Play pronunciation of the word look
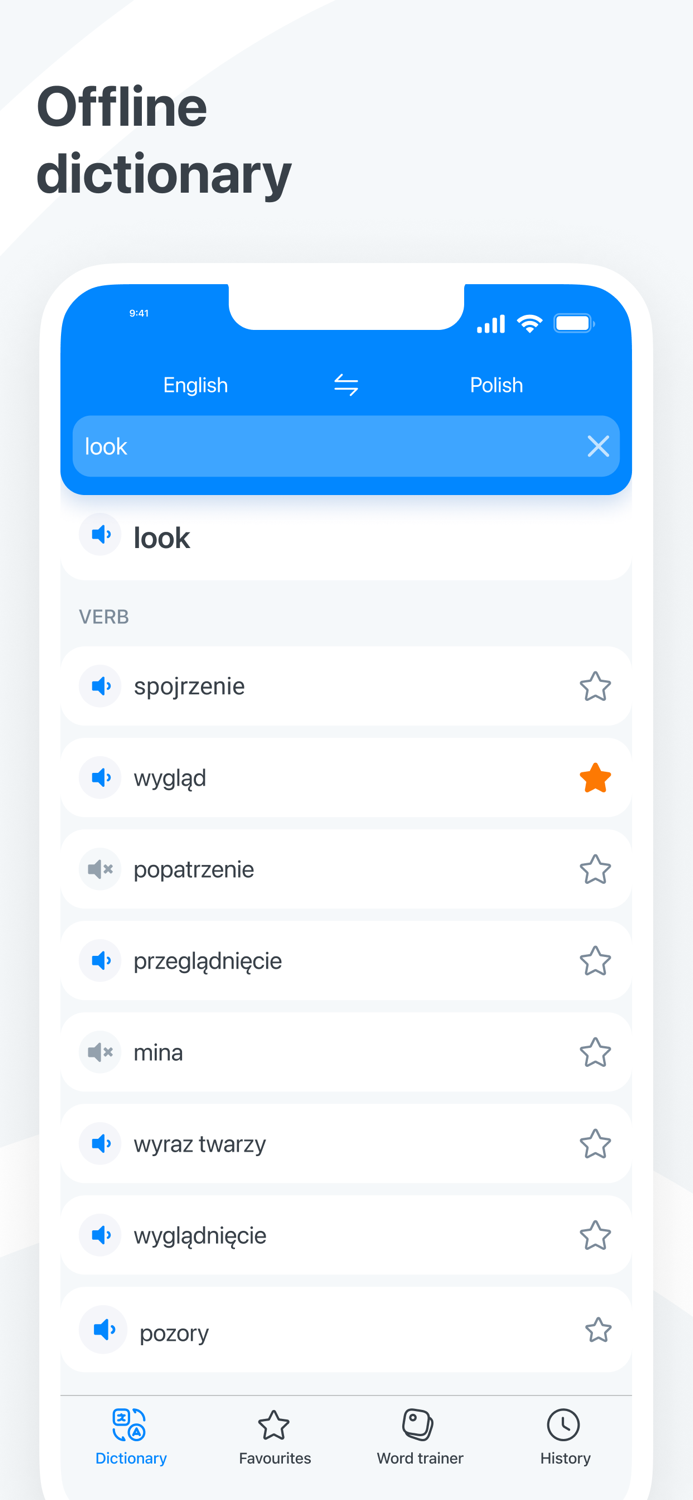The image size is (693, 1500). pos(100,534)
